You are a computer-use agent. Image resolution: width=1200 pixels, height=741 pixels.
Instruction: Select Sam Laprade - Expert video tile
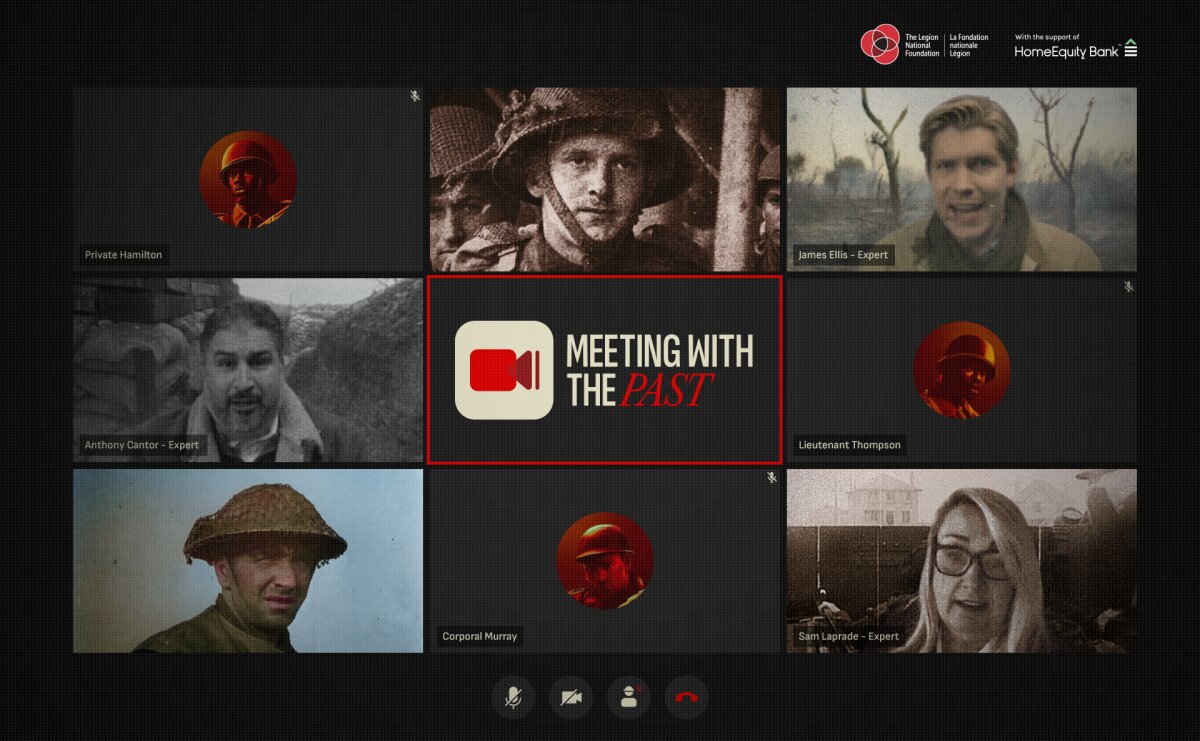pyautogui.click(x=961, y=561)
